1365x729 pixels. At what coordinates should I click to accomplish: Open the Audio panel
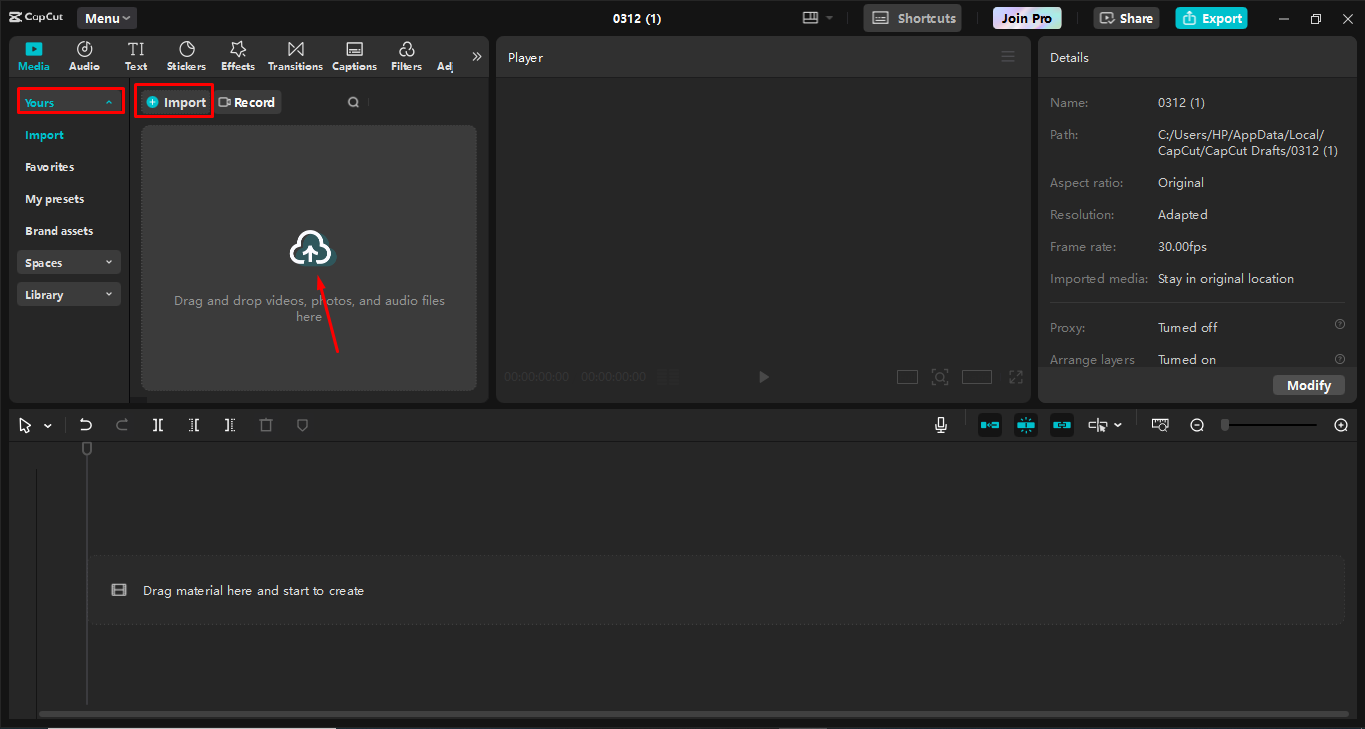(x=84, y=55)
